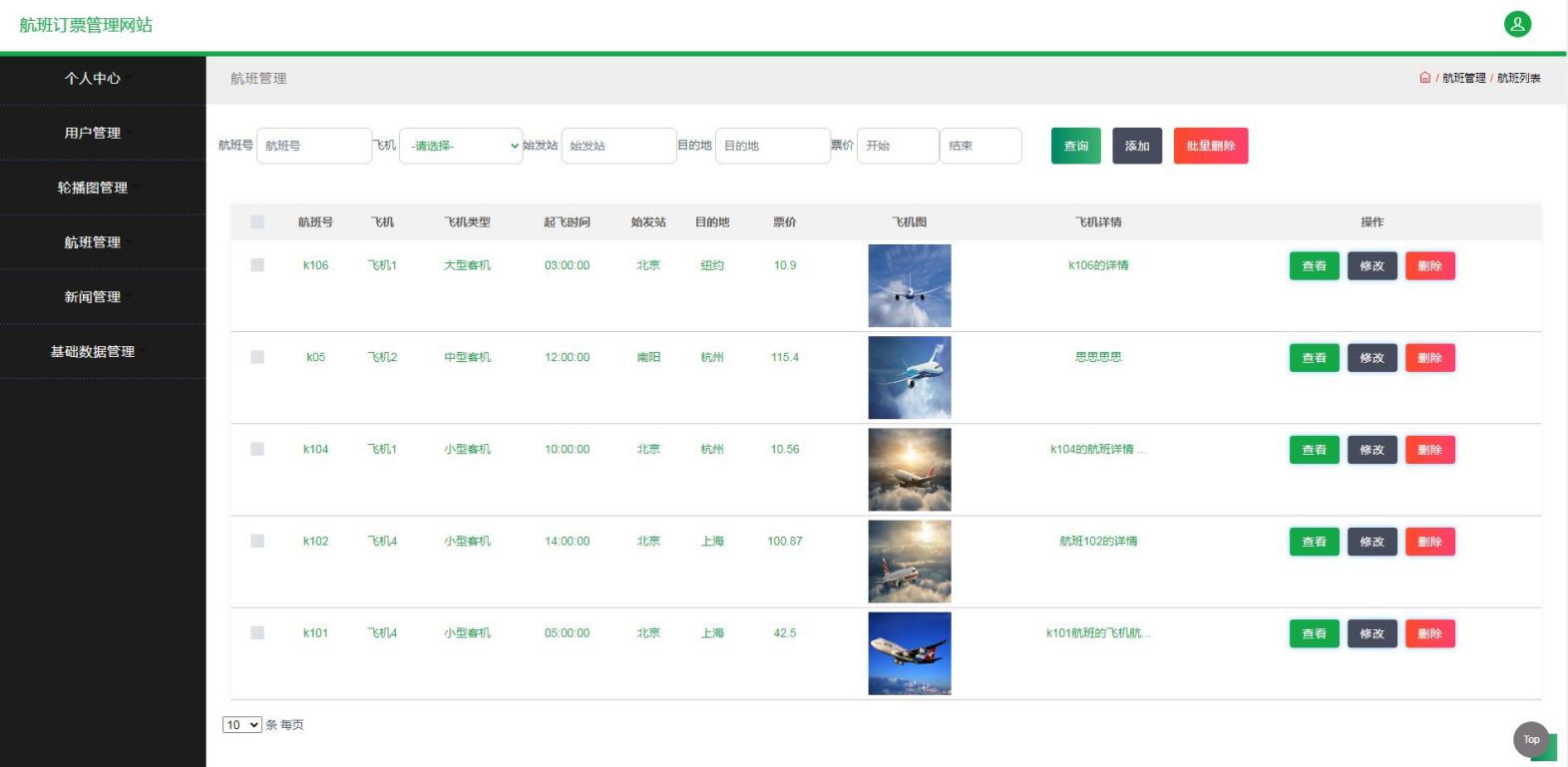This screenshot has height=767, width=1568.
Task: Click the 添加 button
Action: [1137, 146]
